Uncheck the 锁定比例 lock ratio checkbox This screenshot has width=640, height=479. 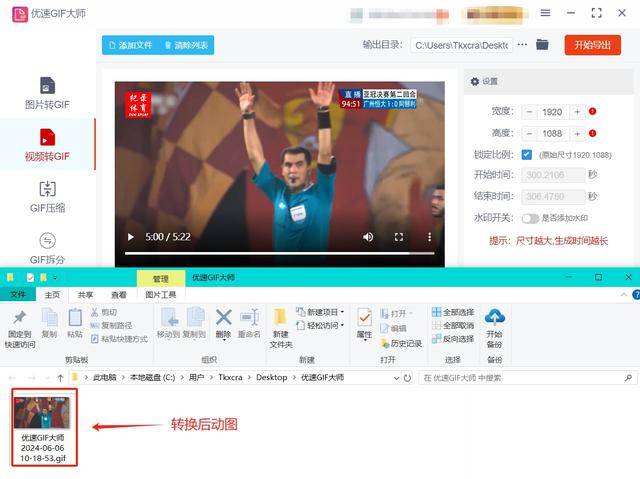click(526, 155)
